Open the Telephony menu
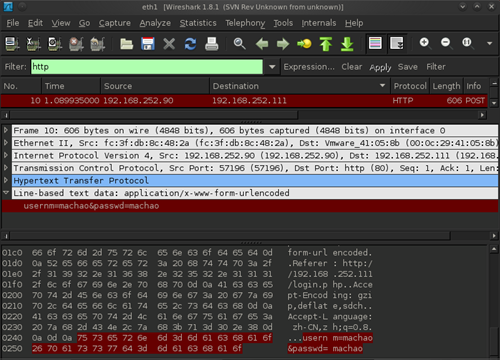 pyautogui.click(x=245, y=23)
